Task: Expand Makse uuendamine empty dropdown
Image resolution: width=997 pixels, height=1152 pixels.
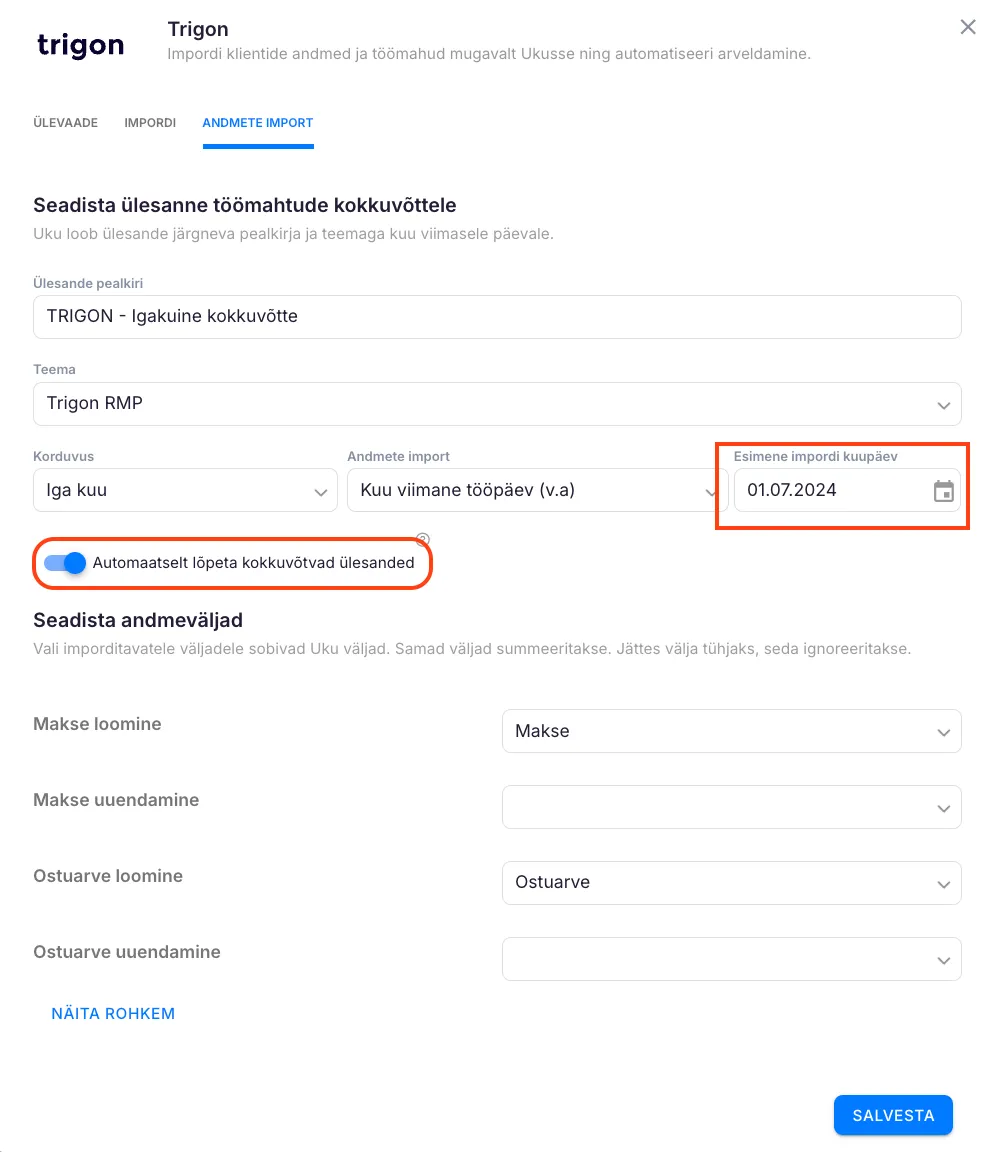Action: (x=731, y=807)
